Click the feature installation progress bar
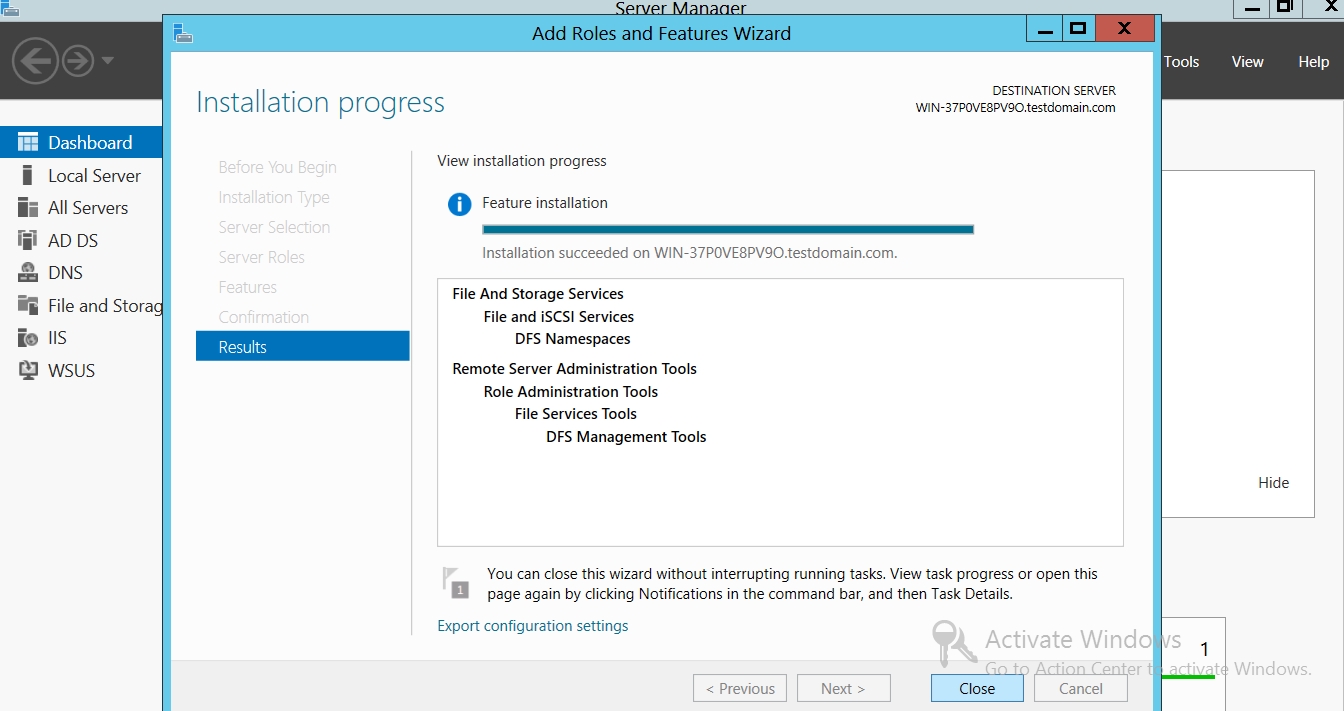The height and width of the screenshot is (711, 1344). 727,230
